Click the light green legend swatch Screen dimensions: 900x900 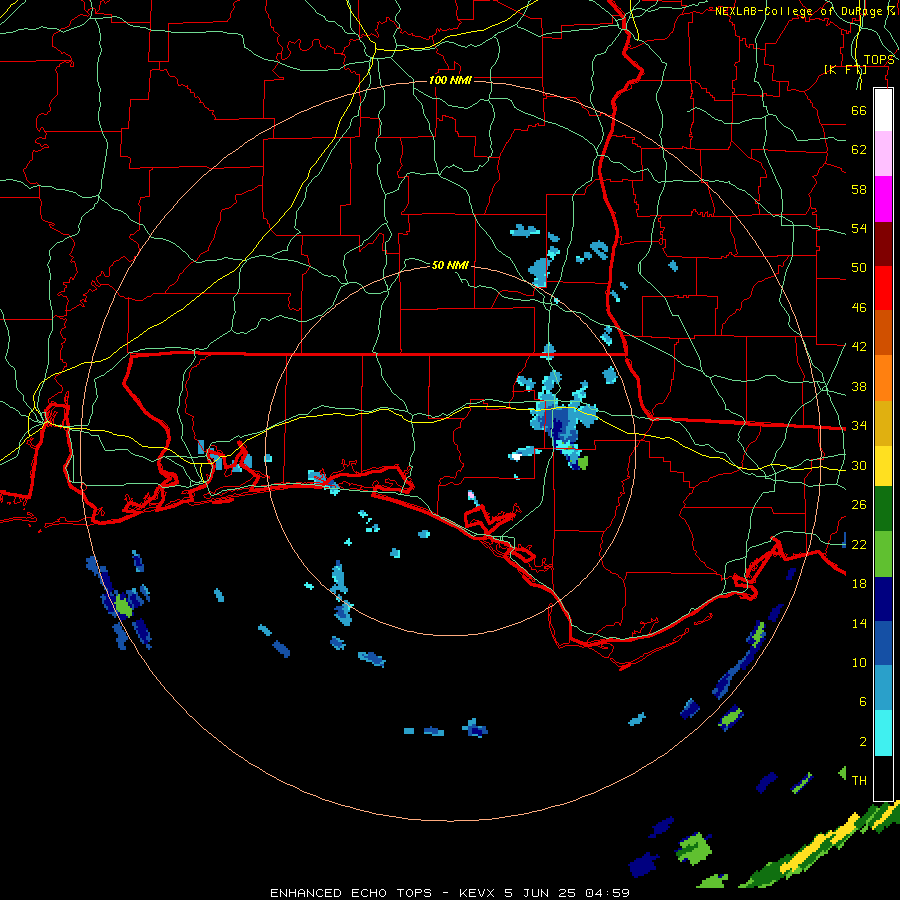pyautogui.click(x=883, y=554)
